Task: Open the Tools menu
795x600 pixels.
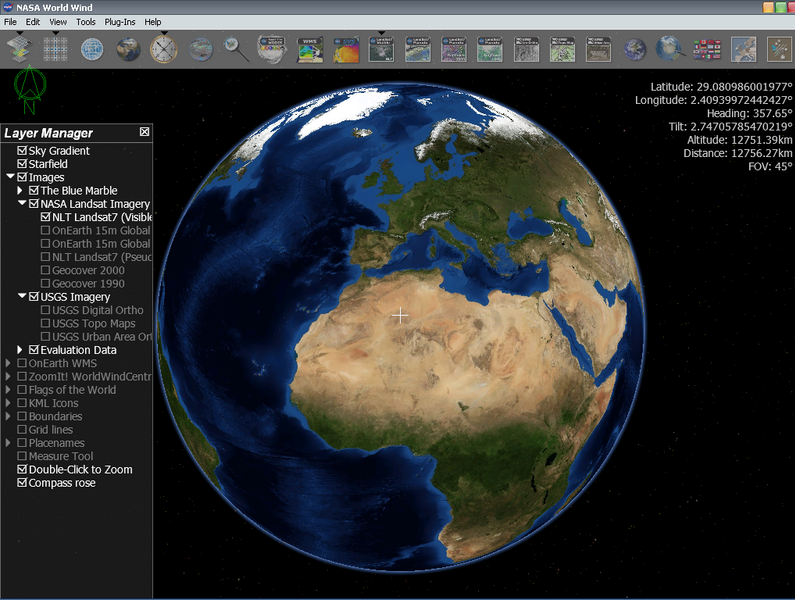Action: pos(86,22)
